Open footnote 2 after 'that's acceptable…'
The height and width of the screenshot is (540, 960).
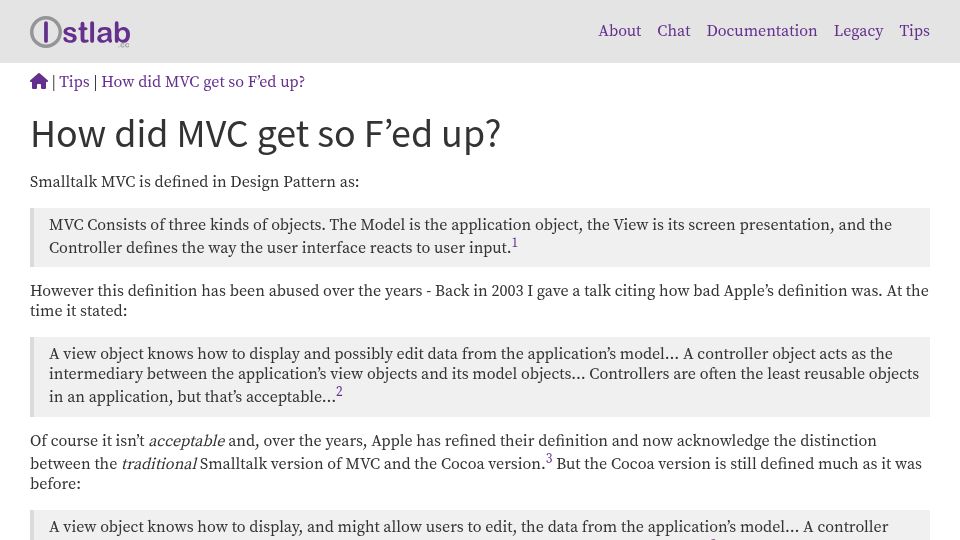(339, 392)
